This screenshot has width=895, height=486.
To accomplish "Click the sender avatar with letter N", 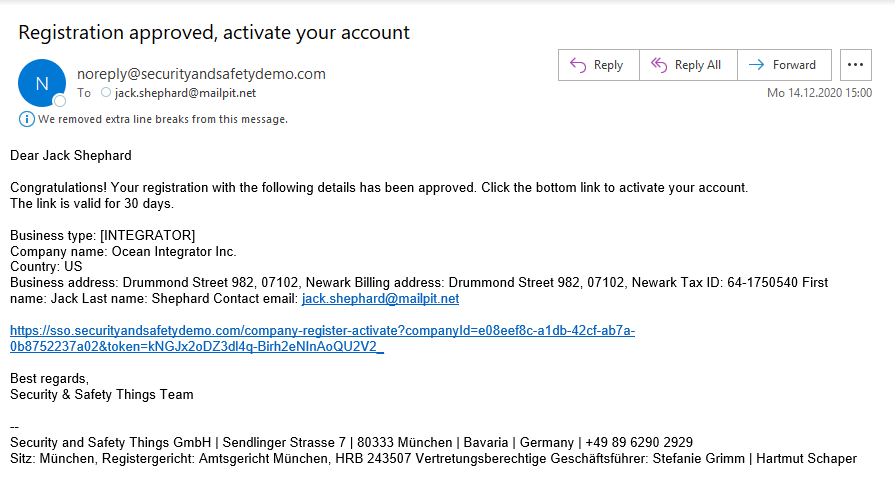I will coord(42,83).
